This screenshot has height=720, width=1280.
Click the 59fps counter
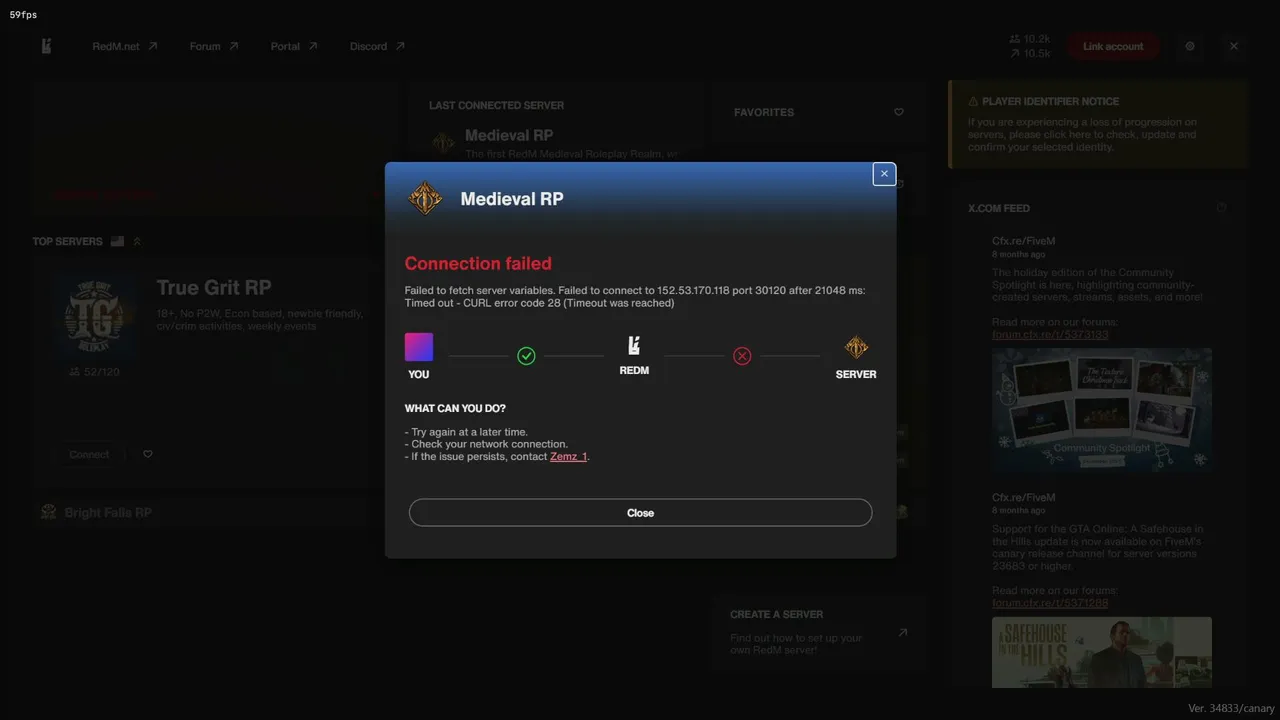click(x=24, y=15)
